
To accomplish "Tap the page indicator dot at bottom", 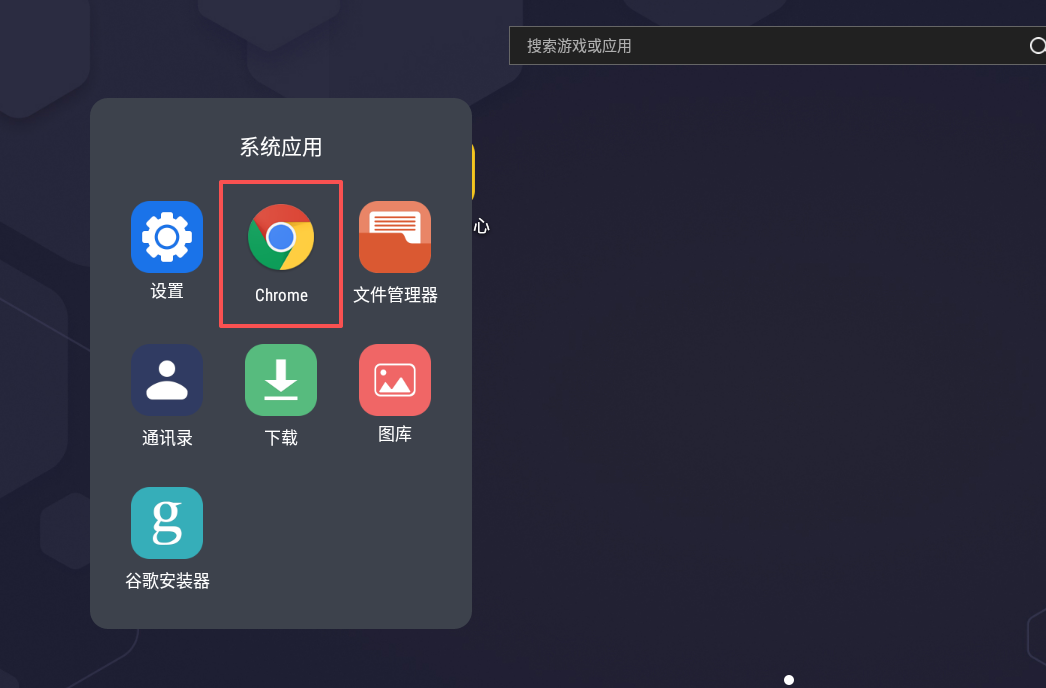I will [788, 679].
